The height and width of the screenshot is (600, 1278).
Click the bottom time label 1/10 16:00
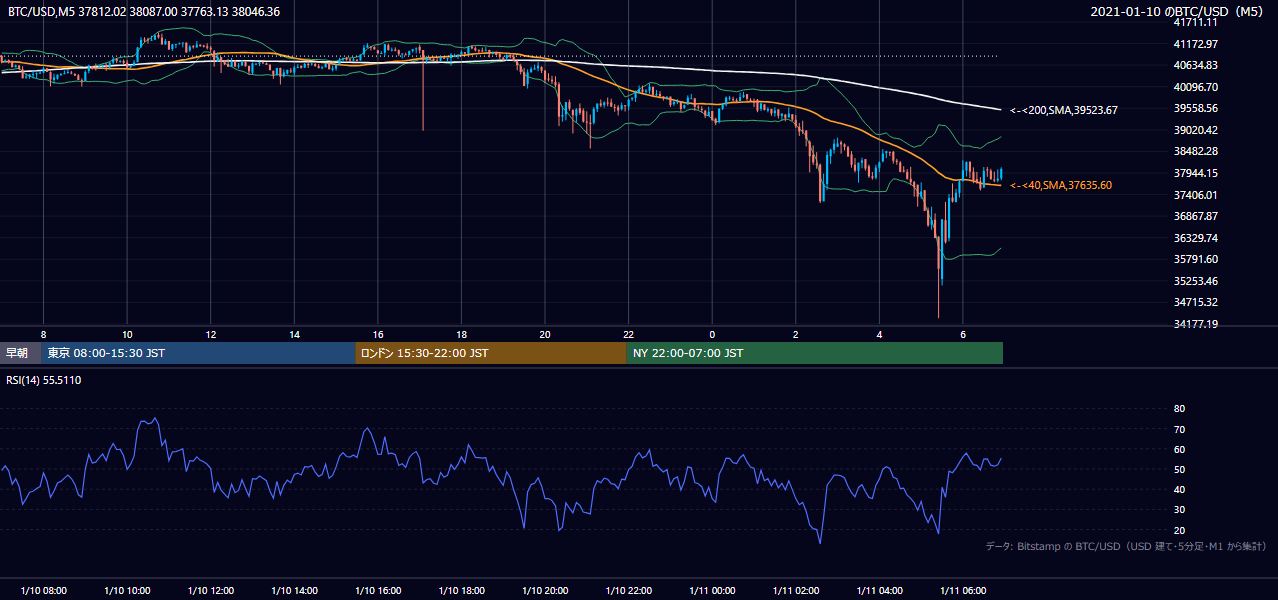(377, 591)
